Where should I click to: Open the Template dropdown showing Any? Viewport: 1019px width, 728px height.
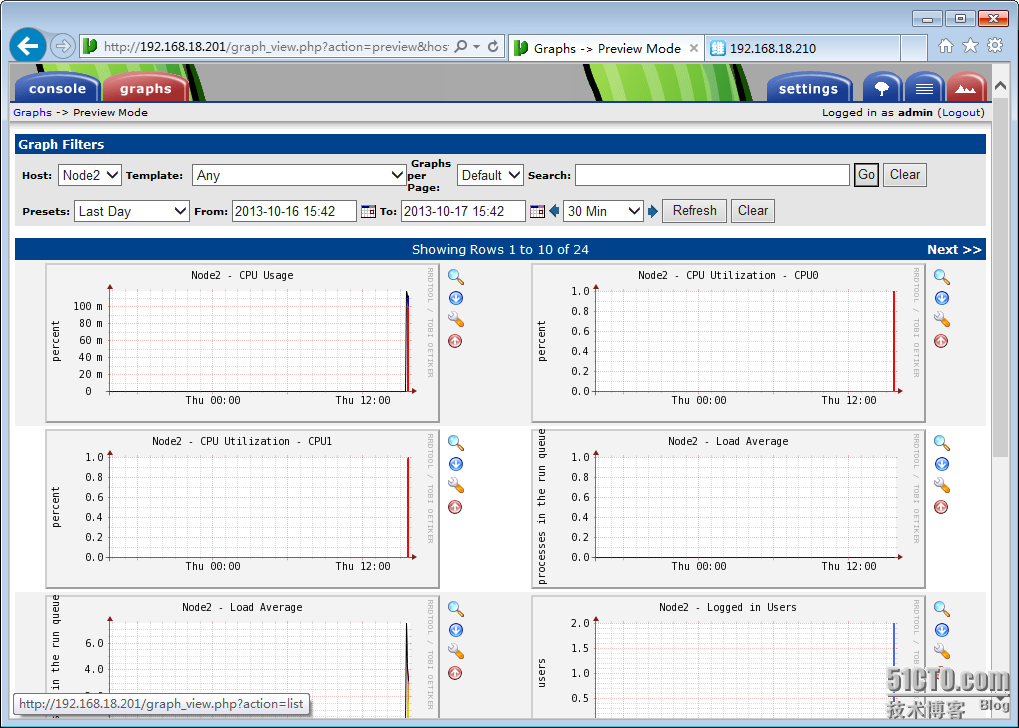[300, 175]
